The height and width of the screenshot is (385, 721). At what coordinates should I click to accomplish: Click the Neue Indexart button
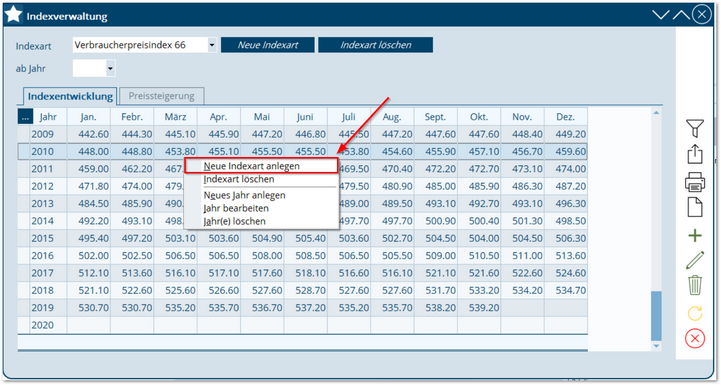pyautogui.click(x=268, y=45)
